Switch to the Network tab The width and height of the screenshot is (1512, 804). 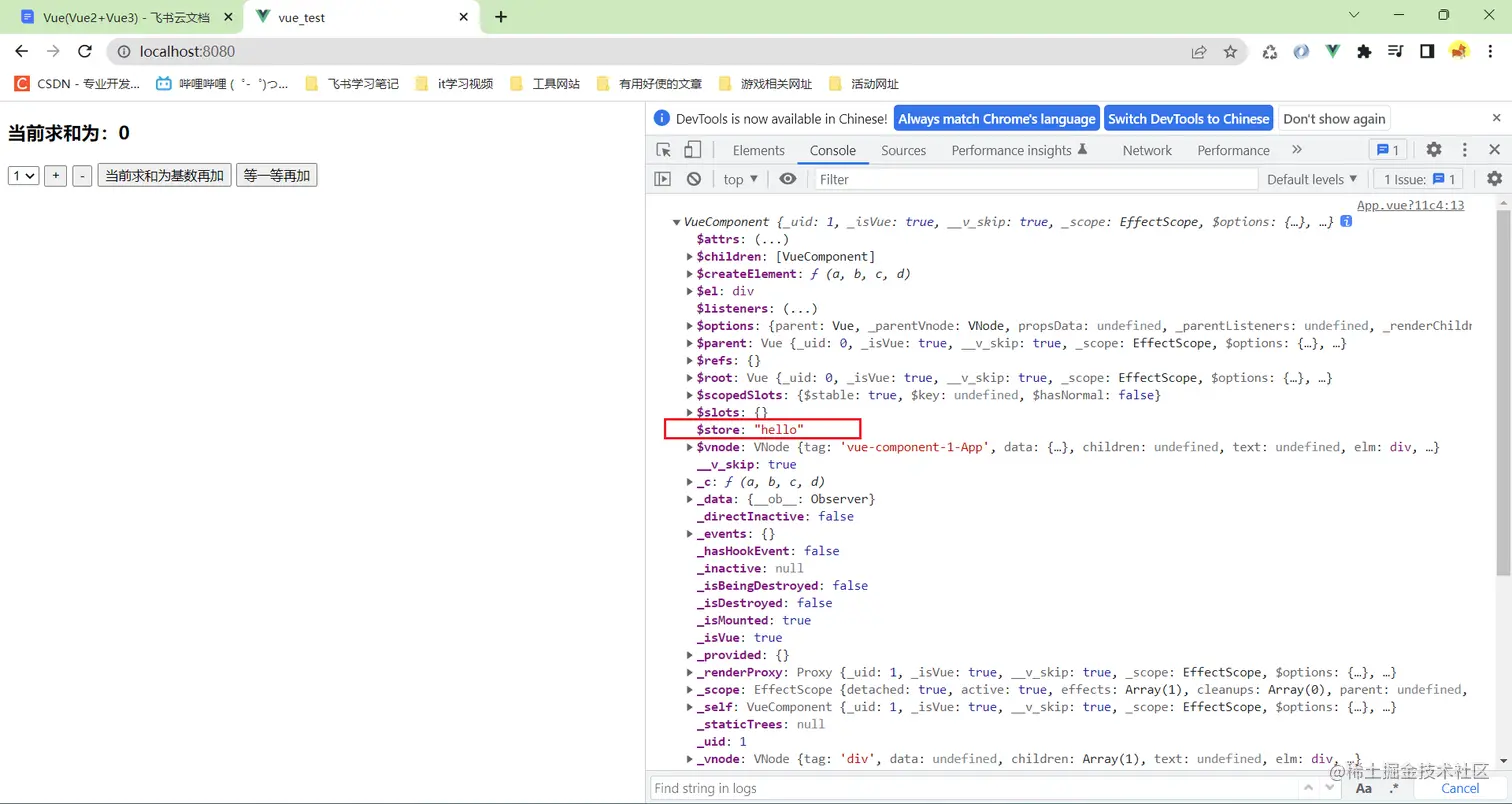click(1147, 150)
